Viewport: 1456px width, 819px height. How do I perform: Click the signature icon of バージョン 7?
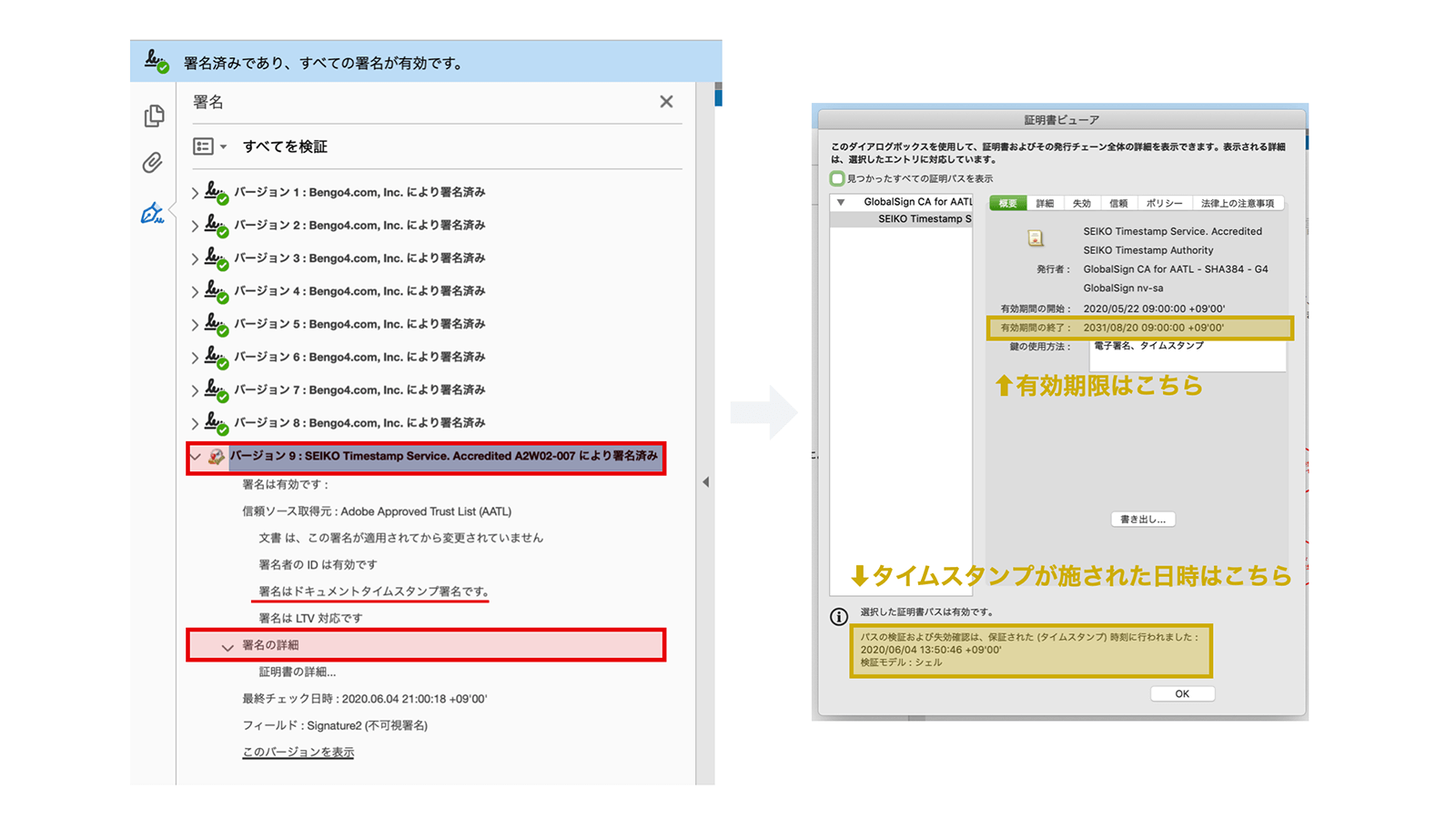(217, 389)
